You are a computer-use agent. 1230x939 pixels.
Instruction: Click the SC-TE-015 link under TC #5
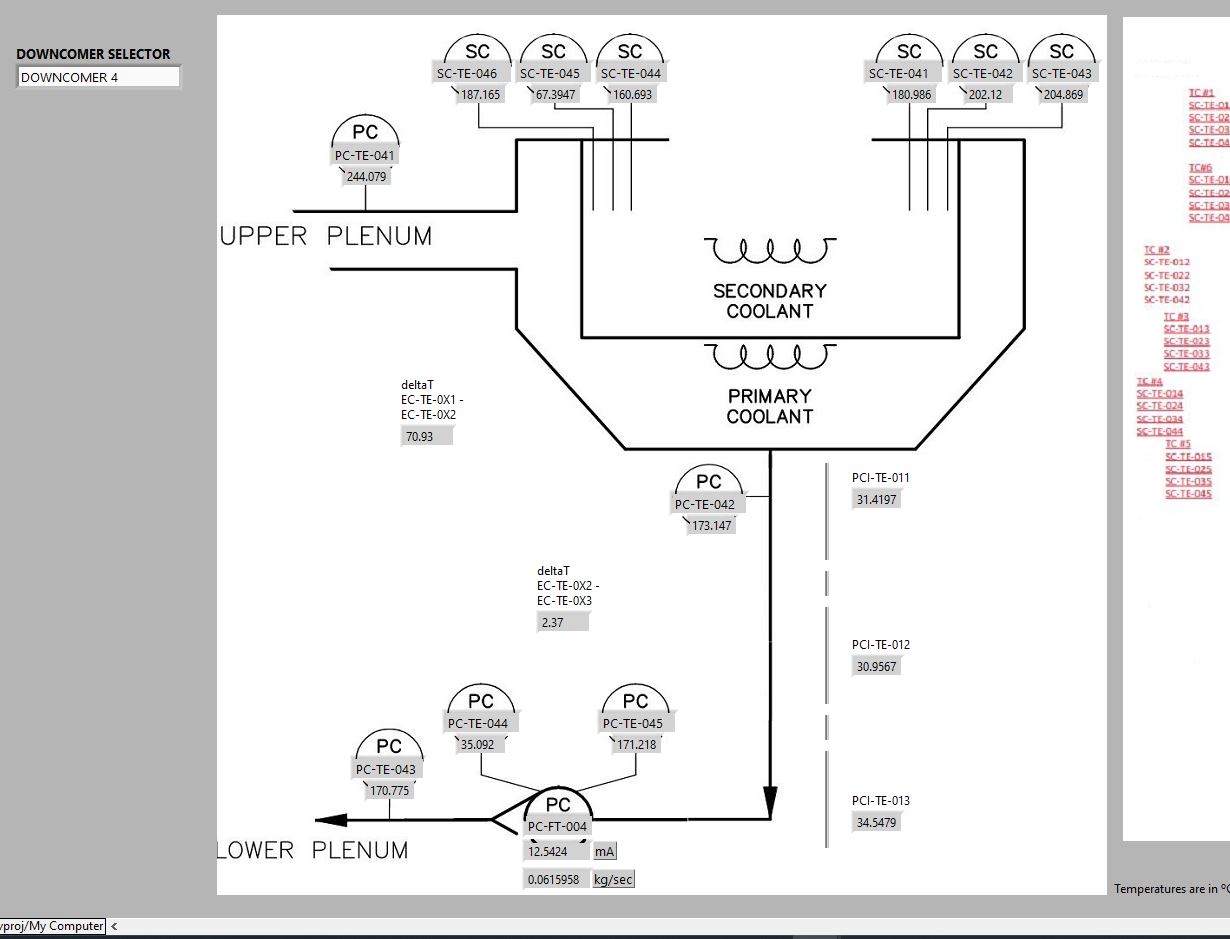(x=1188, y=457)
